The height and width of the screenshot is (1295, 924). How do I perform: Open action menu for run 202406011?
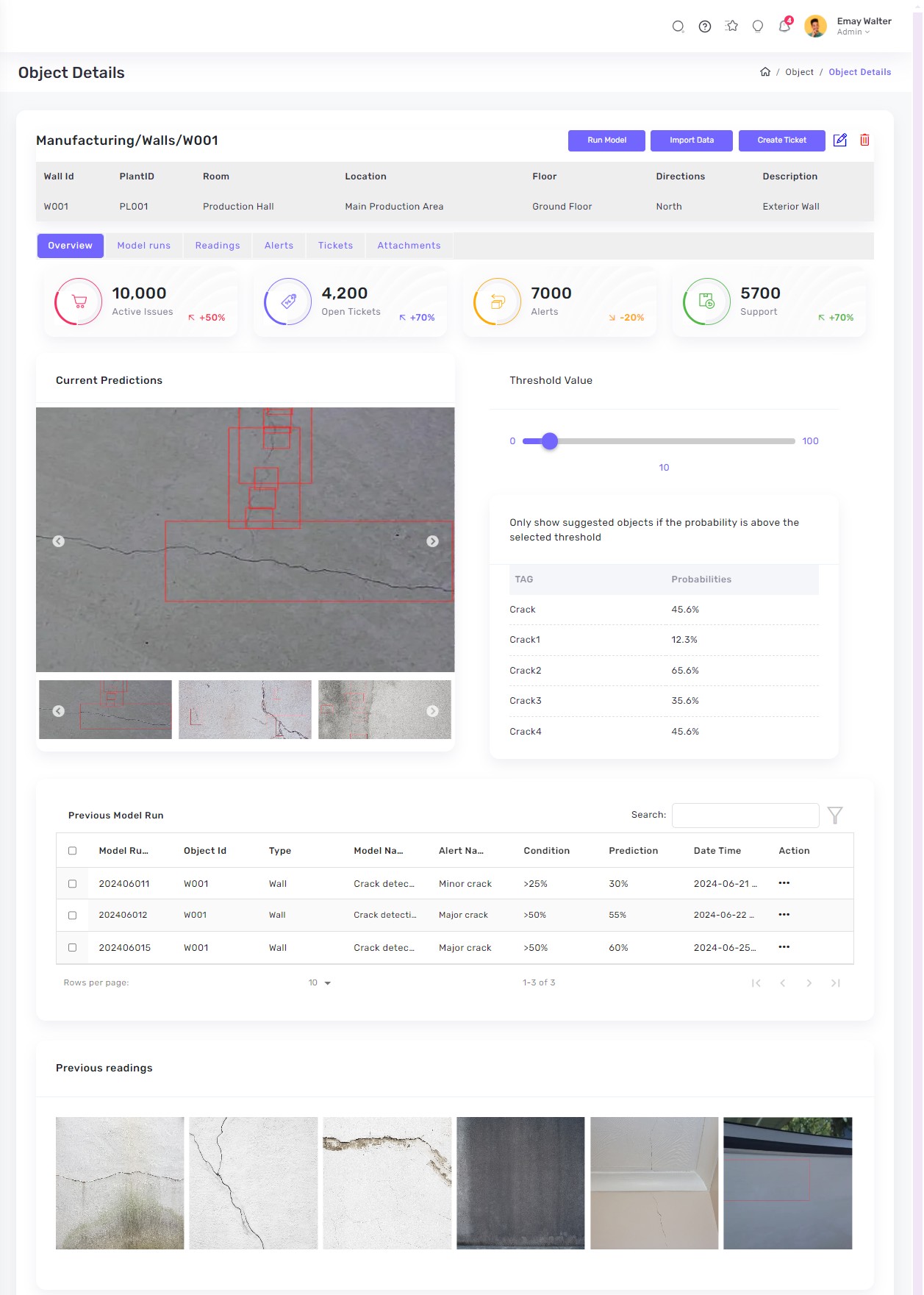pyautogui.click(x=784, y=883)
